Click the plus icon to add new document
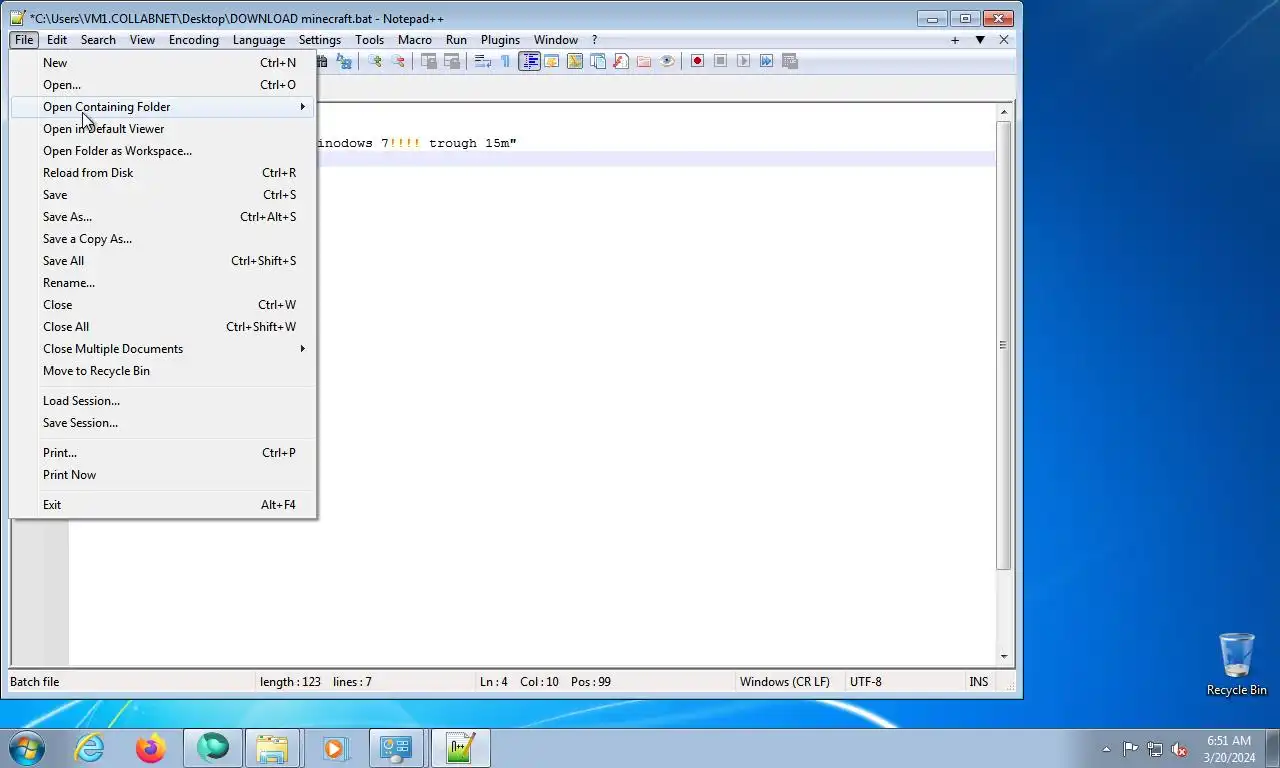Image resolution: width=1280 pixels, height=768 pixels. (955, 40)
